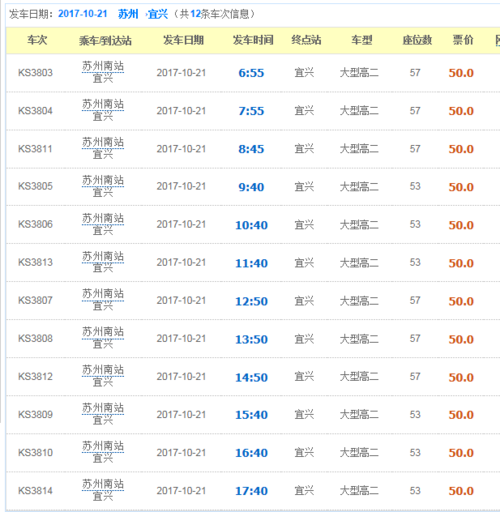
Task: Select bus number KS3809
Action: tap(35, 414)
